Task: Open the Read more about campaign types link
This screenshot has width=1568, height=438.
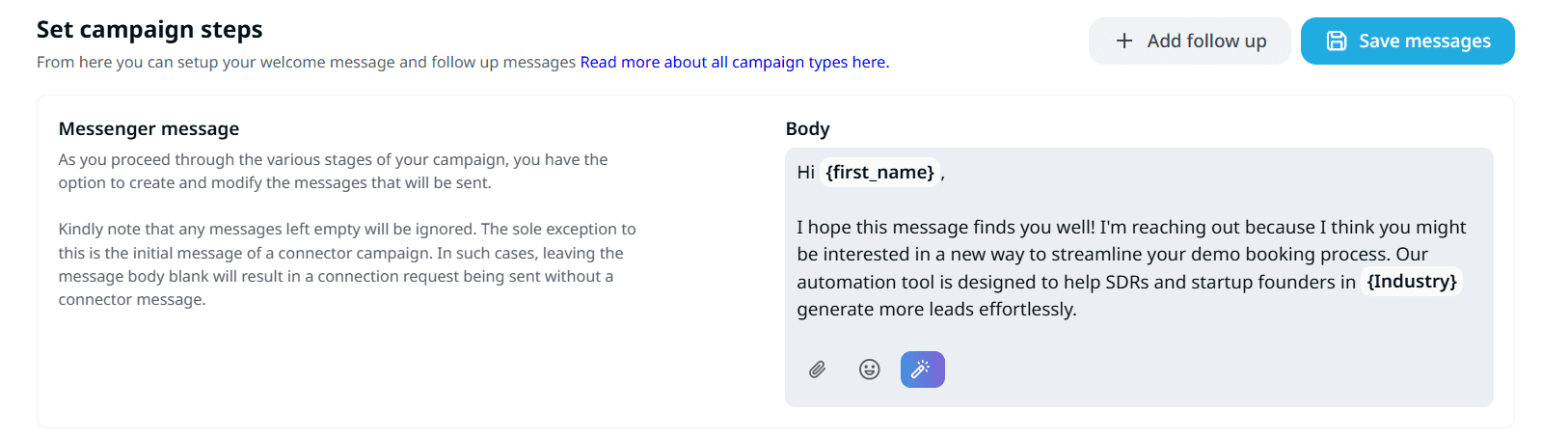Action: pyautogui.click(x=734, y=62)
